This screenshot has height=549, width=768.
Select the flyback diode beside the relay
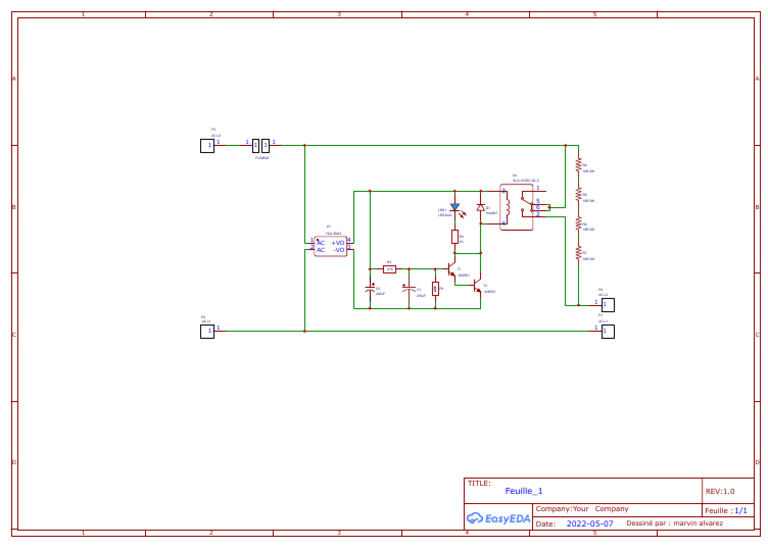(480, 208)
